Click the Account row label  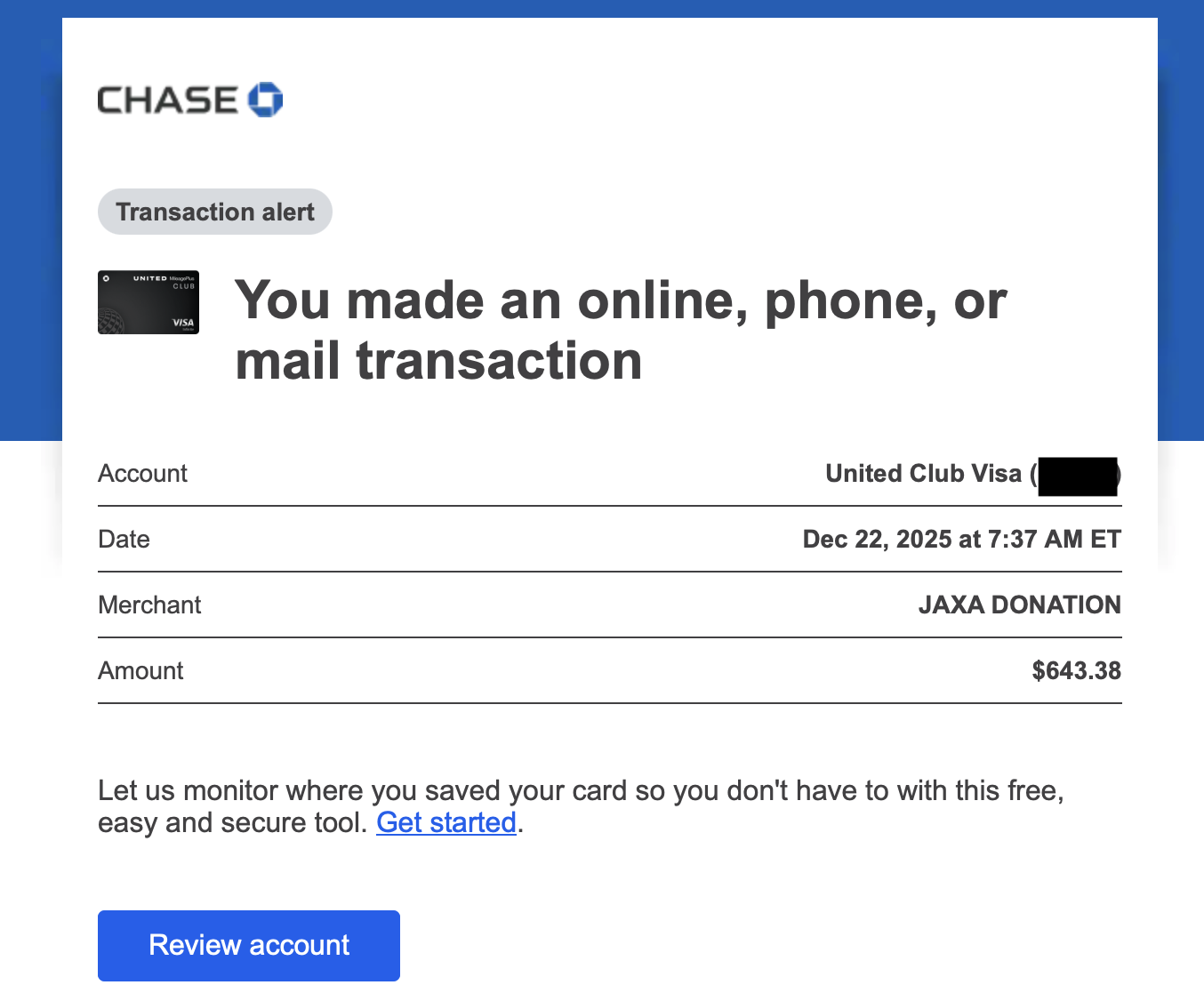click(142, 474)
